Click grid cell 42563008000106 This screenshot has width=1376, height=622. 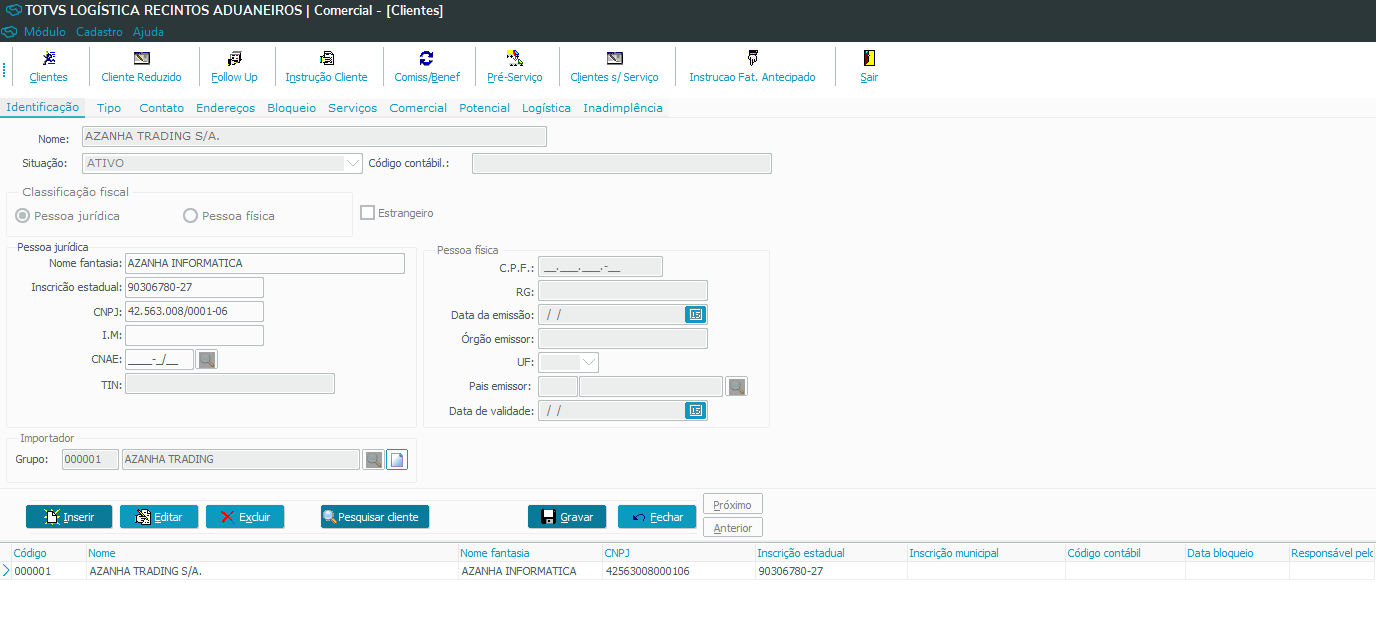(x=678, y=571)
